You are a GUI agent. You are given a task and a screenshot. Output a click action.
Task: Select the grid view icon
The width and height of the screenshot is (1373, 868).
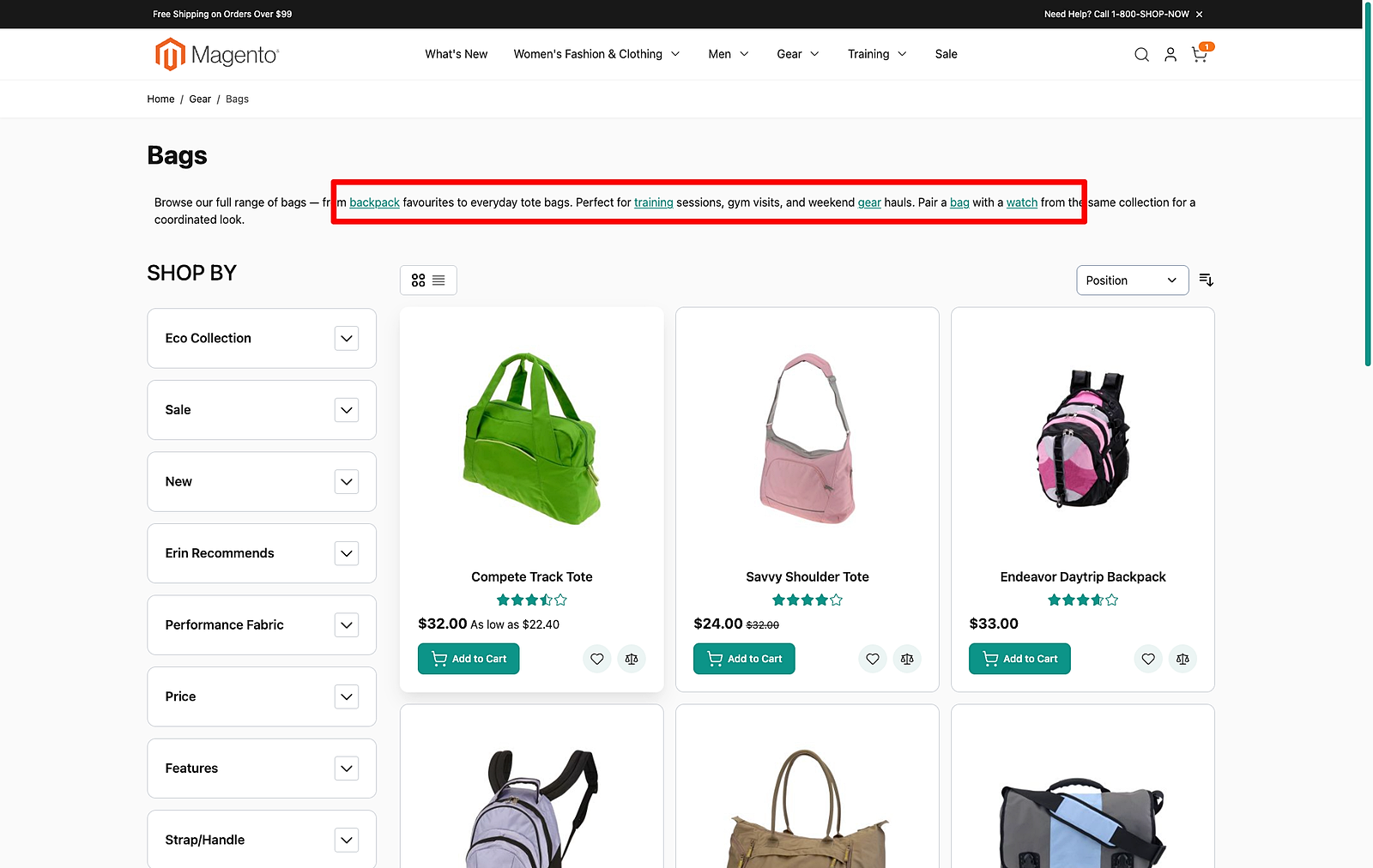419,280
